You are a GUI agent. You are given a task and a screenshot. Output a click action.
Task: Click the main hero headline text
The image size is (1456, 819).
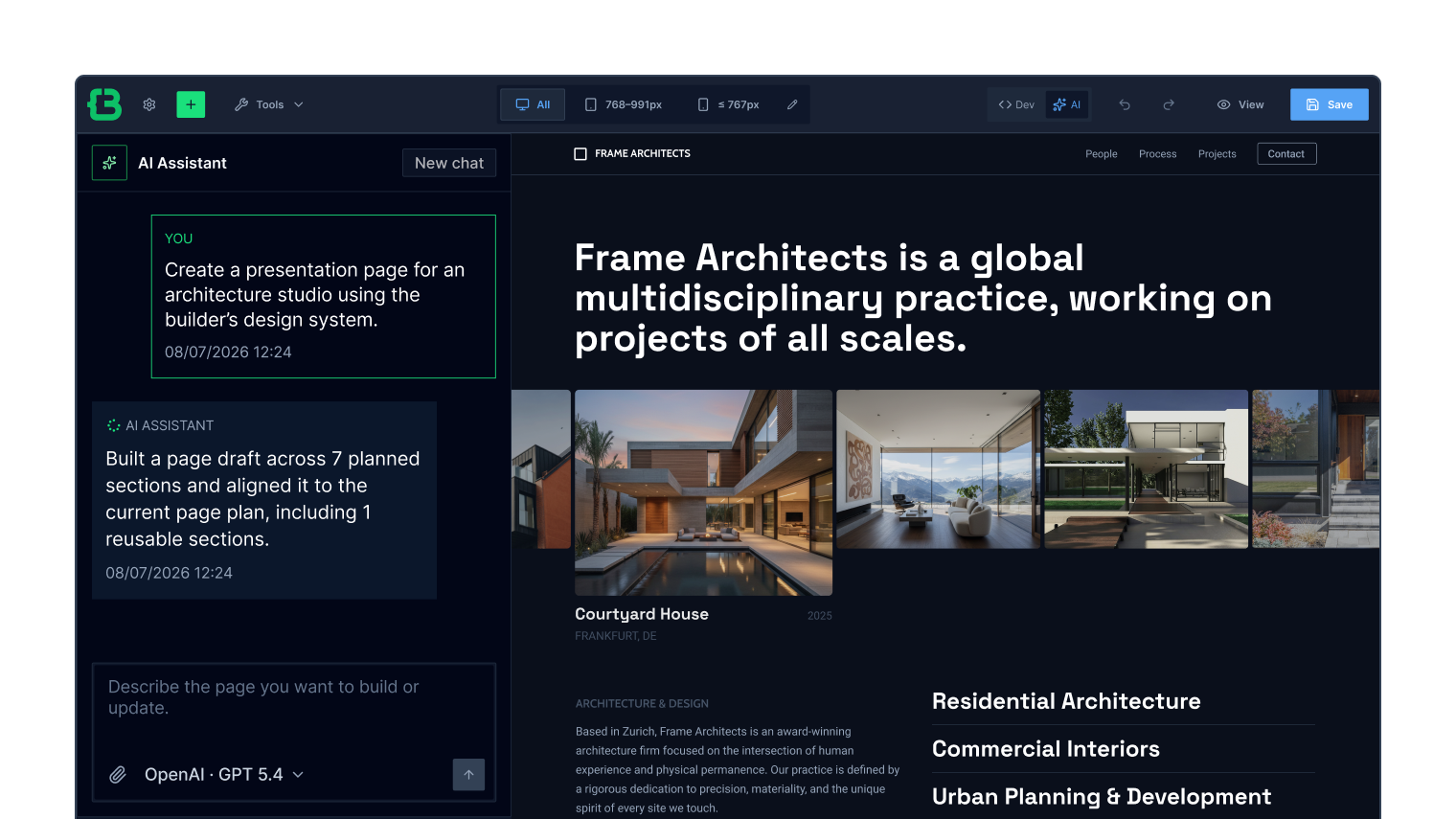[x=923, y=298]
